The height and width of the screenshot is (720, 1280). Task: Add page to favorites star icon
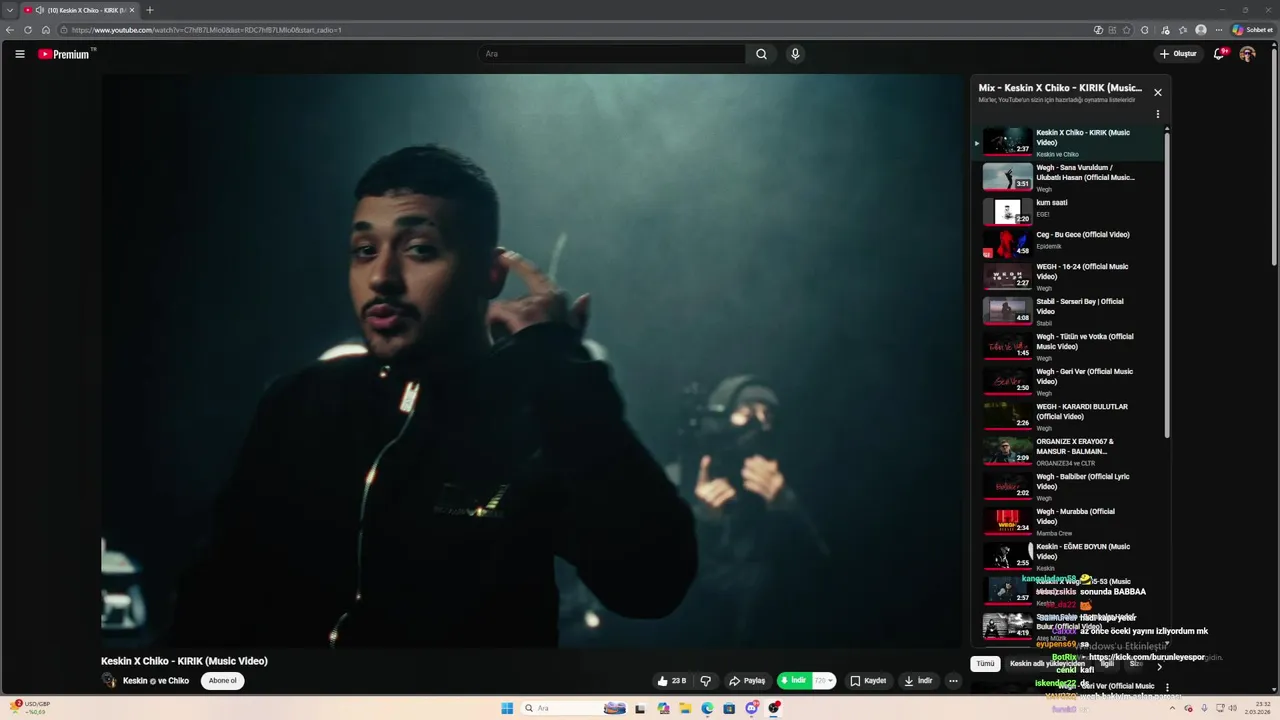pos(1127,30)
